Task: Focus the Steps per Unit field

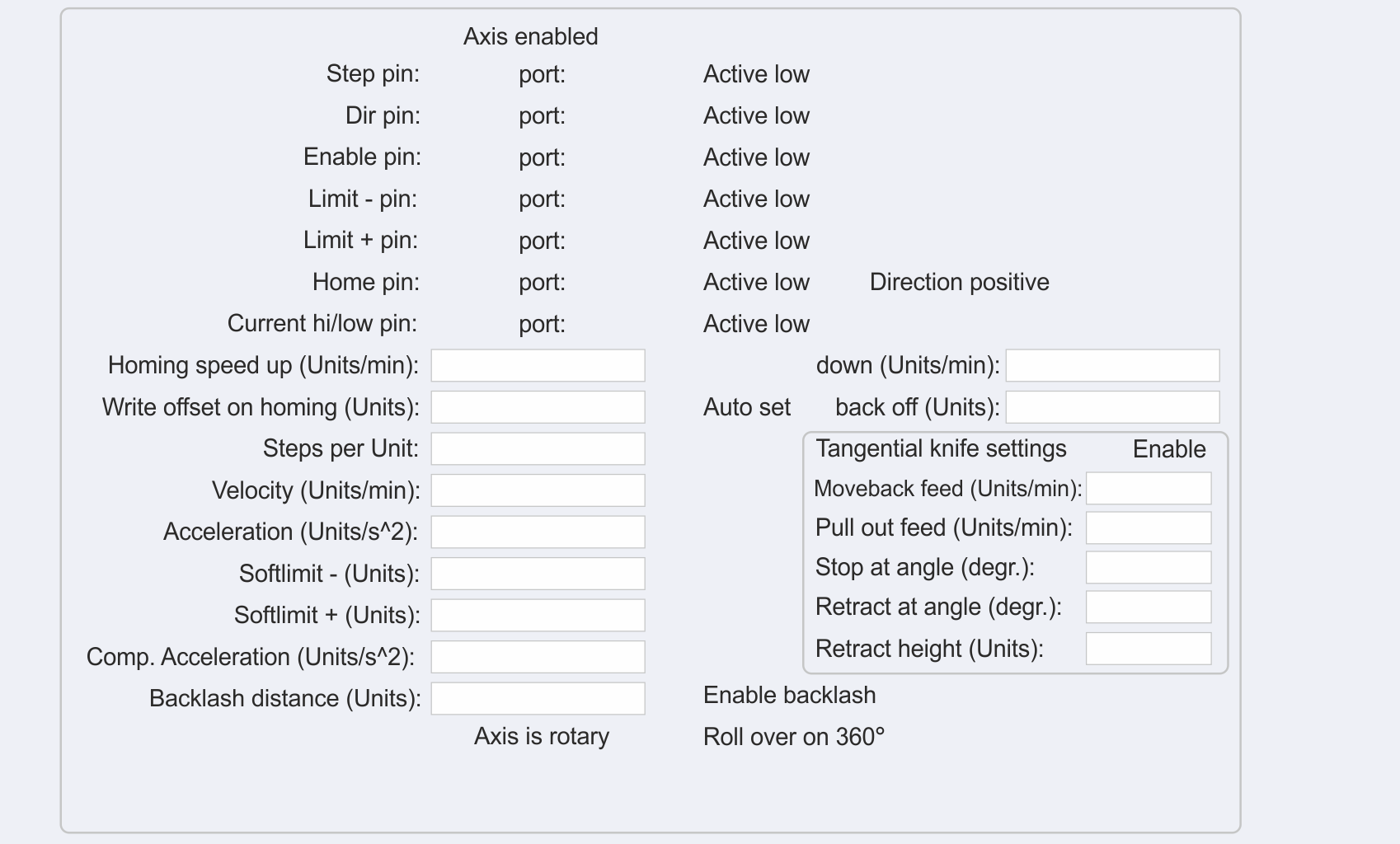Action: click(x=538, y=448)
